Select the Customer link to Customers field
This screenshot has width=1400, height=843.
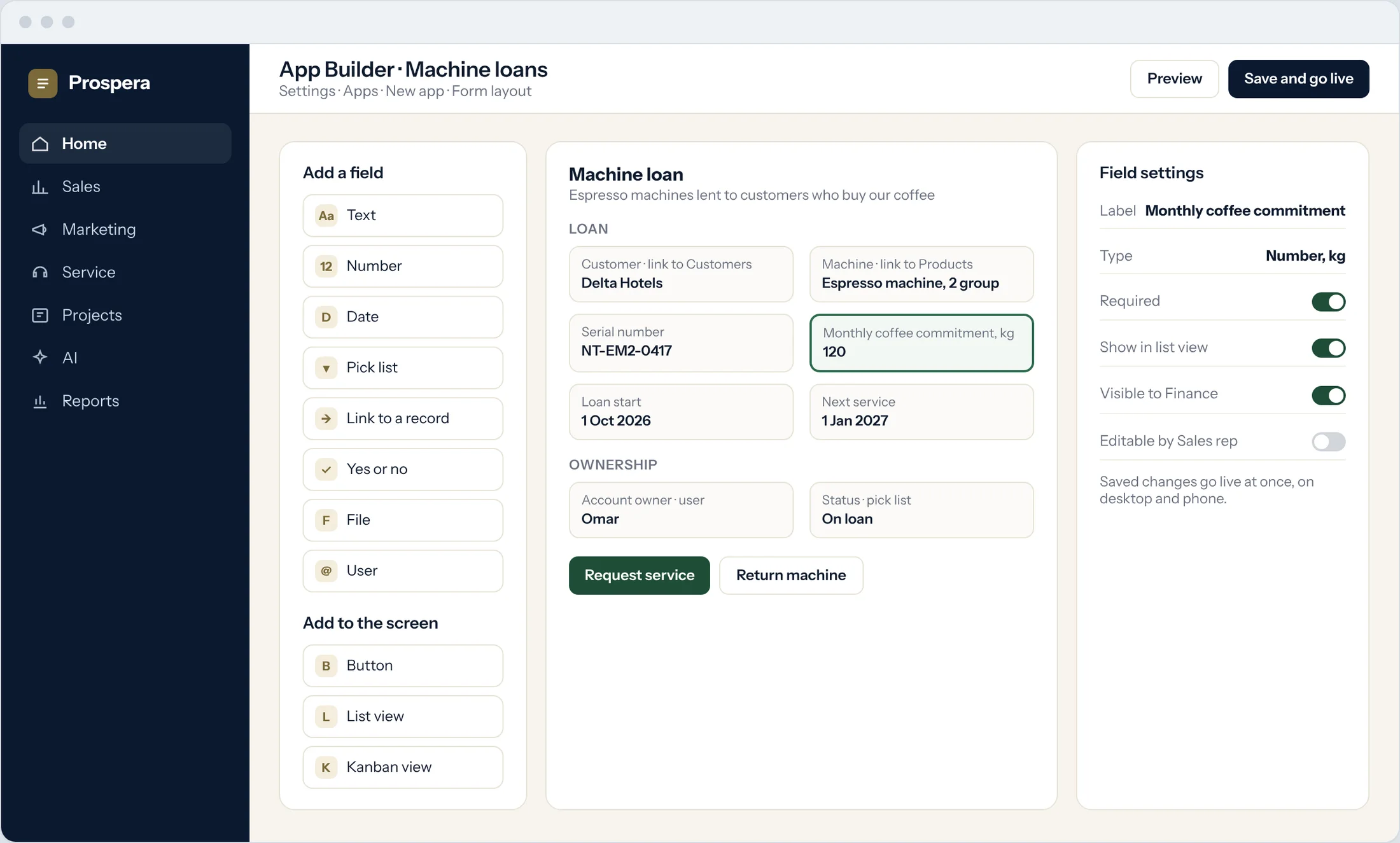pyautogui.click(x=681, y=274)
